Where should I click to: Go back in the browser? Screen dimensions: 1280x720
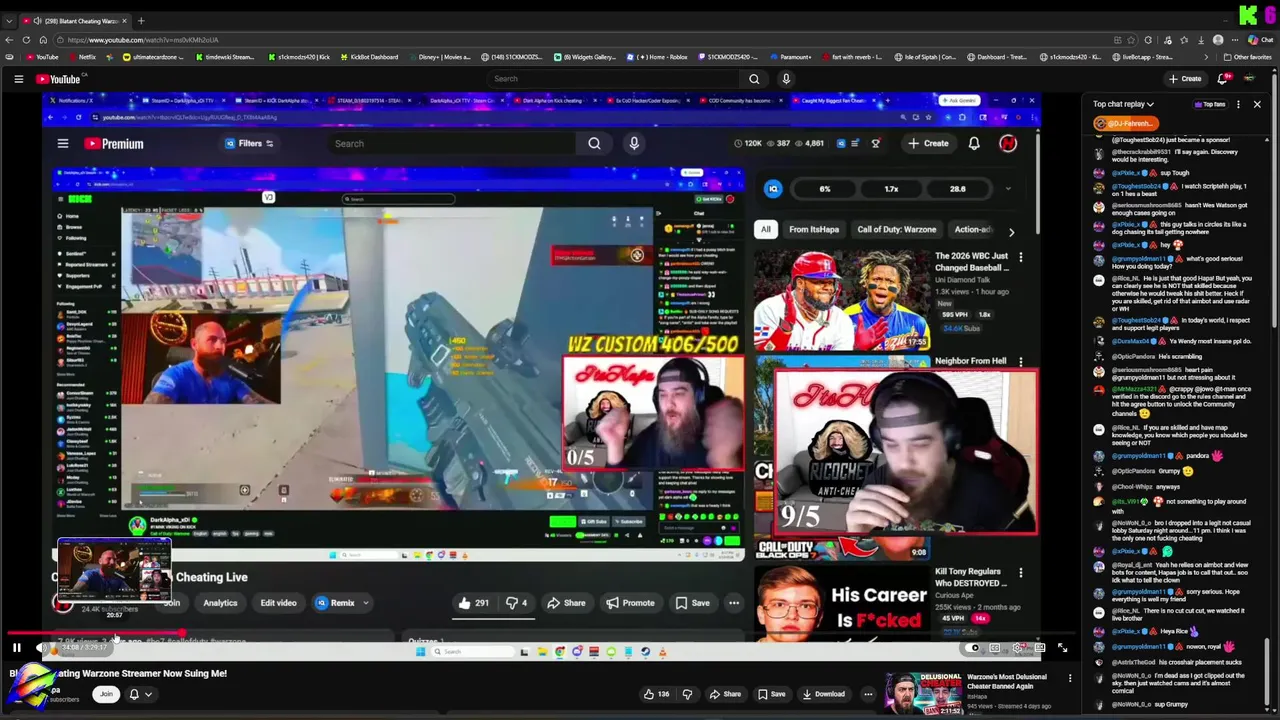pos(9,40)
